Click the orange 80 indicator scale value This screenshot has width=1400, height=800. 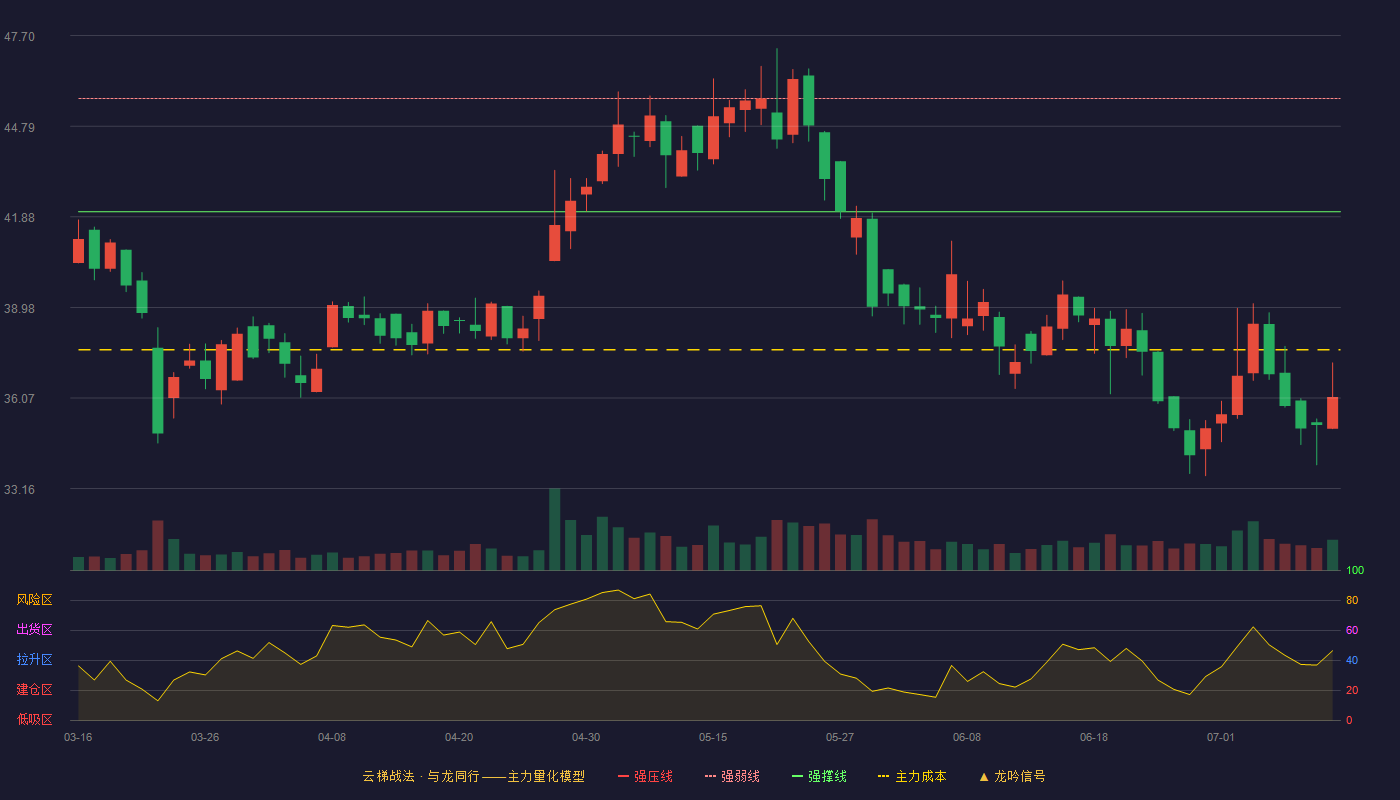1352,601
